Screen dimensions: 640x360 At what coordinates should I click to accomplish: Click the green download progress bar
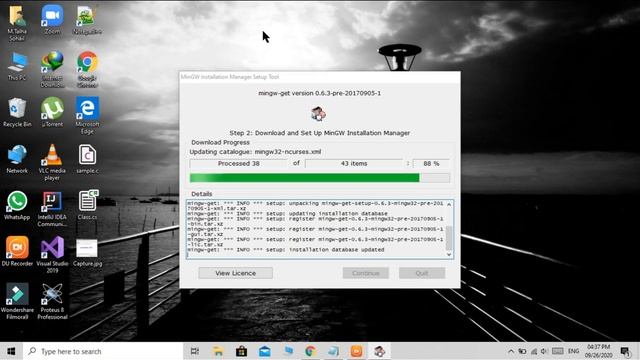[x=320, y=178]
